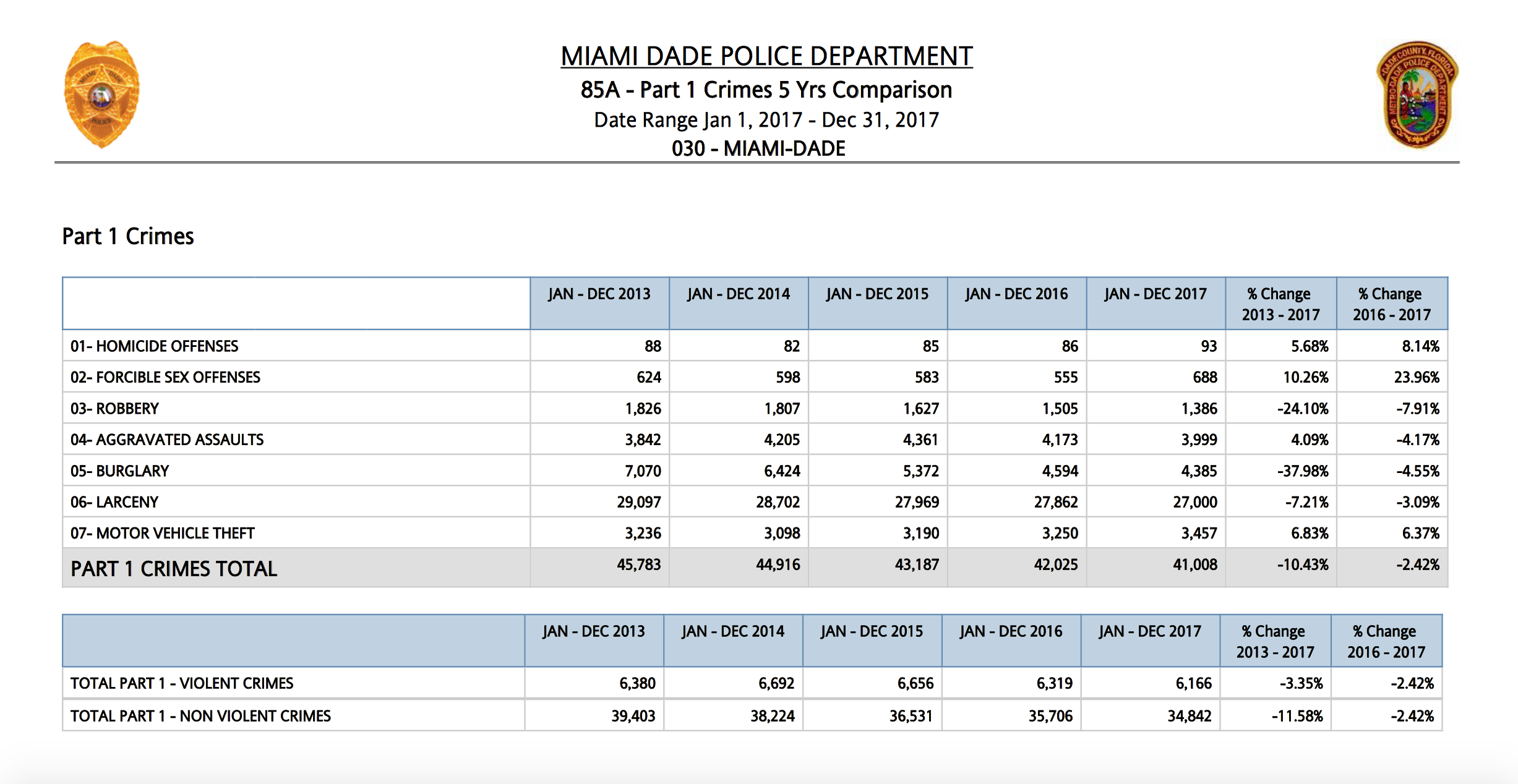This screenshot has width=1518, height=784.
Task: Click larceny 2014 value 28,702
Action: 778,502
